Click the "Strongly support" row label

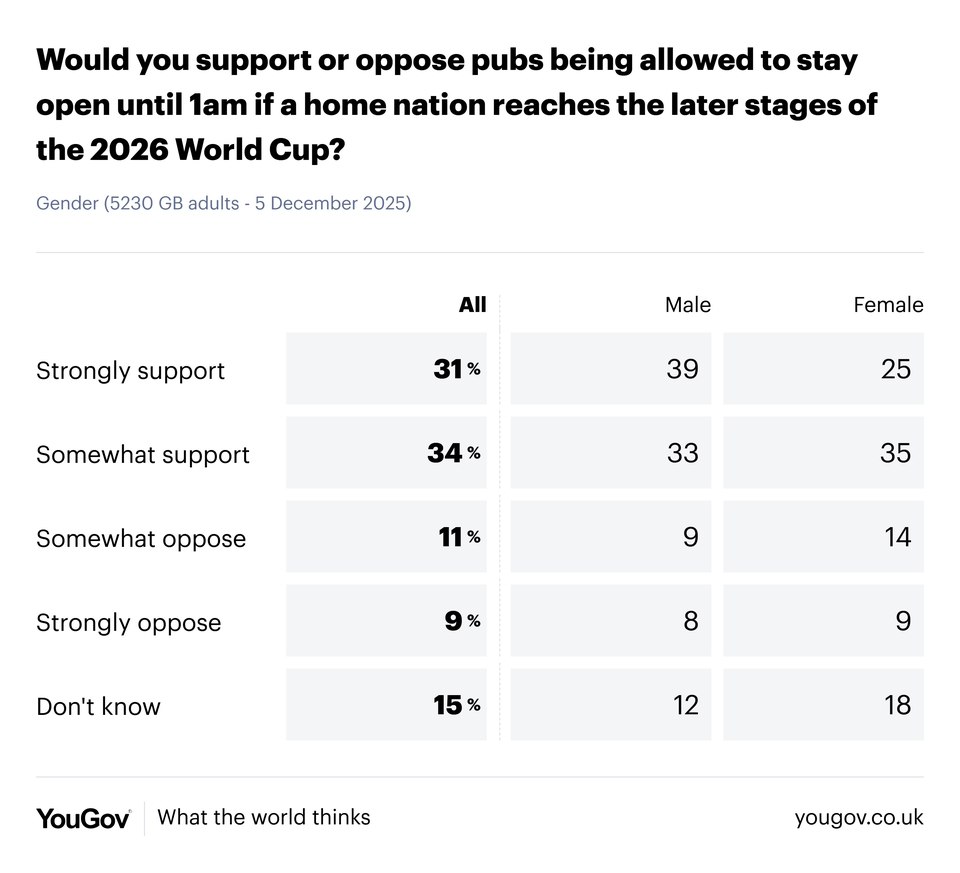pos(130,371)
